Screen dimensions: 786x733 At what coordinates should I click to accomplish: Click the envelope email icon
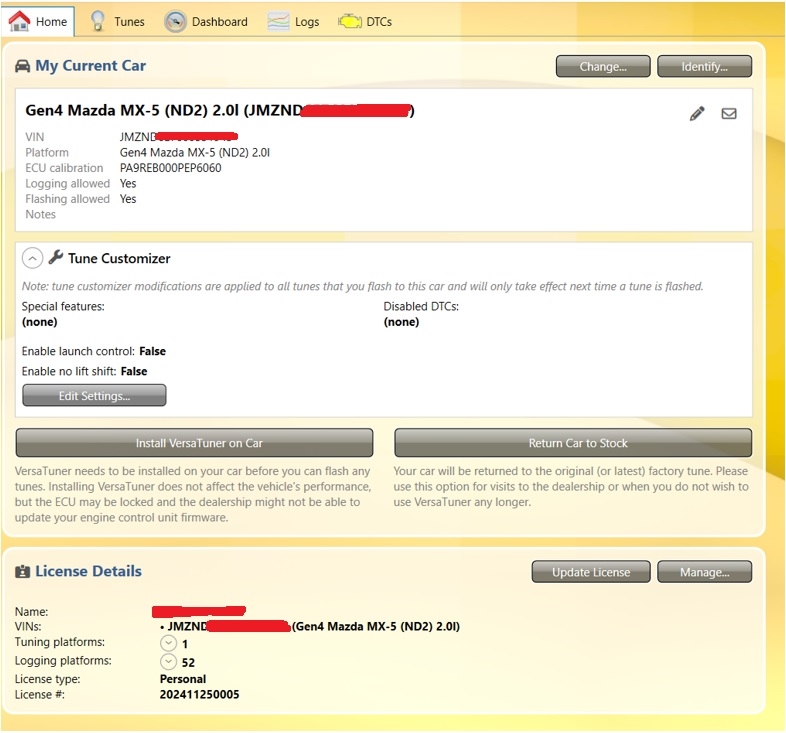click(x=729, y=114)
